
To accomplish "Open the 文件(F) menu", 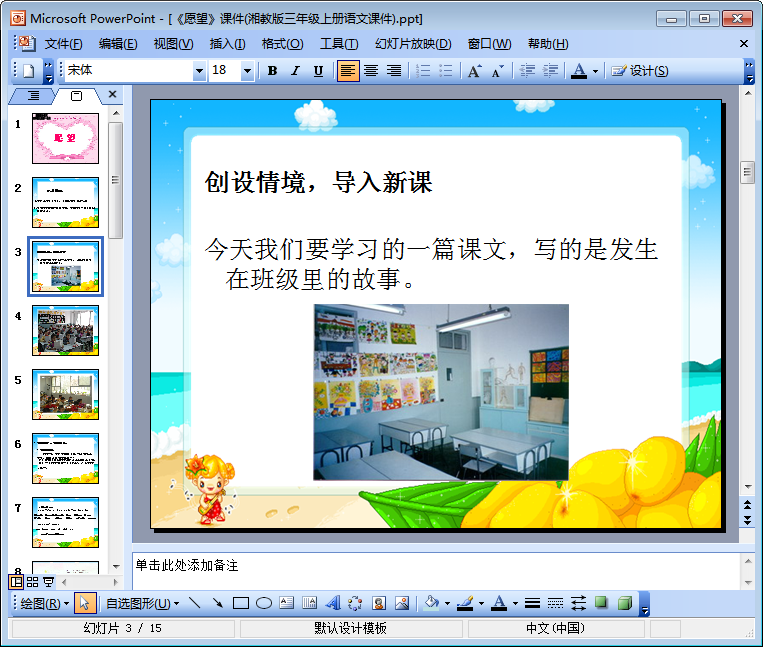I will click(x=64, y=44).
